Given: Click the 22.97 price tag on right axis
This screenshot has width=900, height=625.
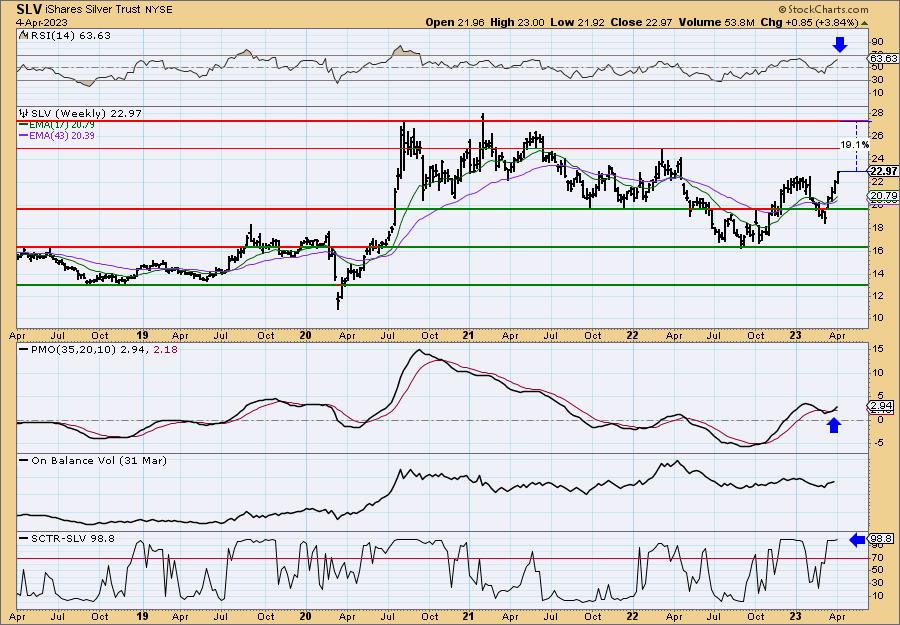Looking at the screenshot, I should (x=883, y=171).
